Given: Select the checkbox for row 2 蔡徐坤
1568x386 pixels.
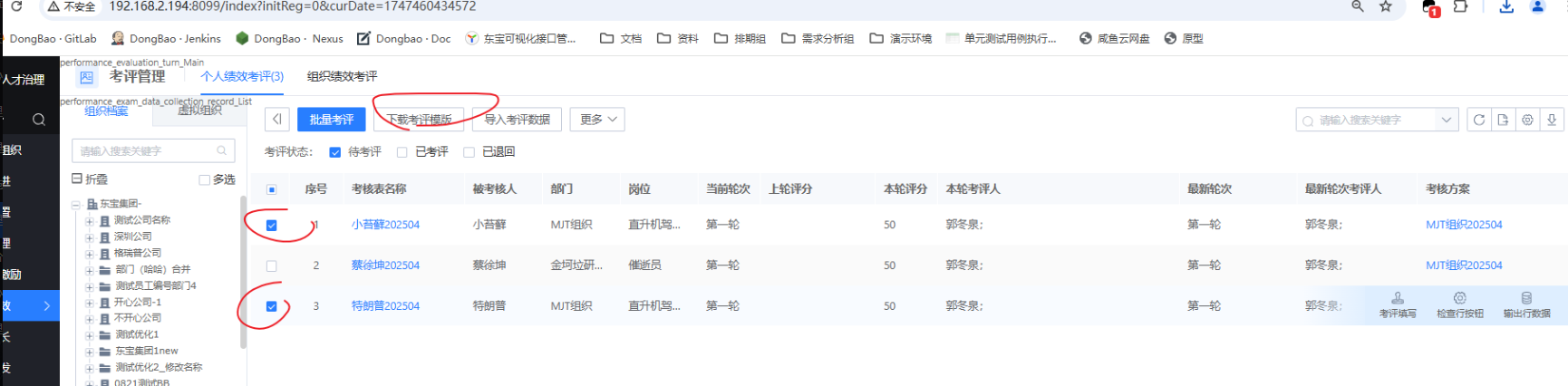Looking at the screenshot, I should 272,265.
